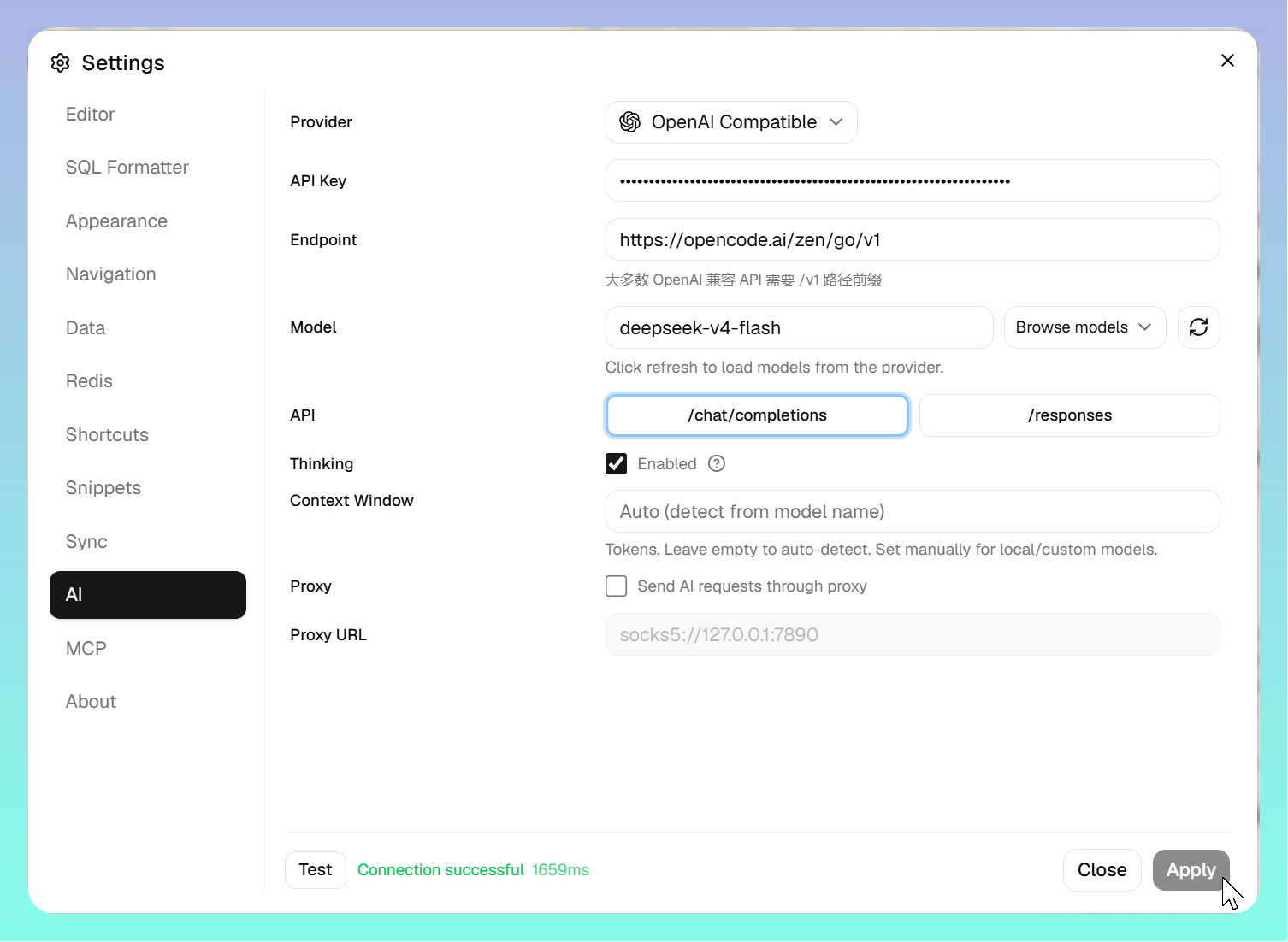Click the Connection successful status text
Screen dimensions: 1288x942
(440, 870)
